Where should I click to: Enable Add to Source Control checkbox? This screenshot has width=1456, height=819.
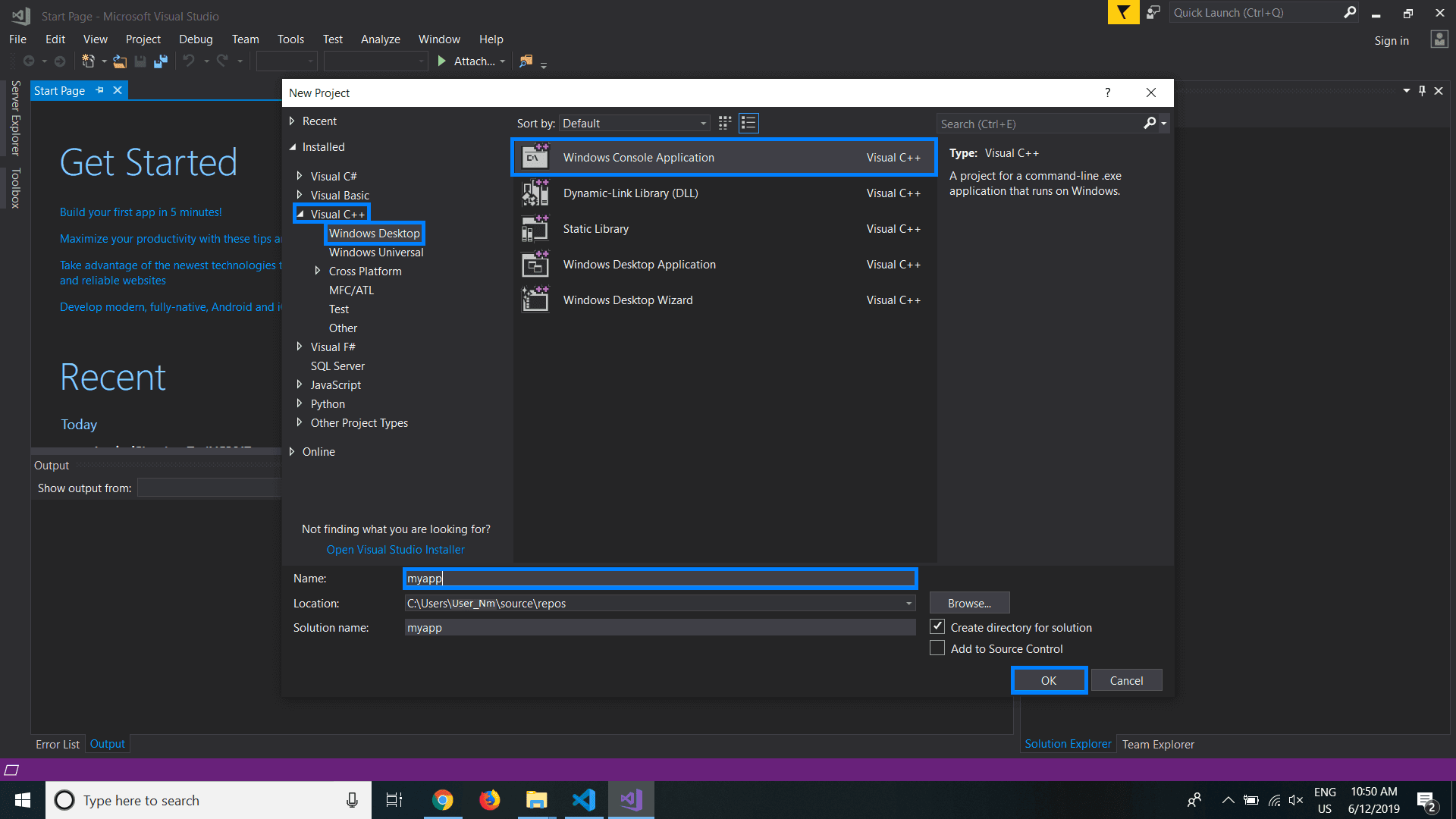938,648
